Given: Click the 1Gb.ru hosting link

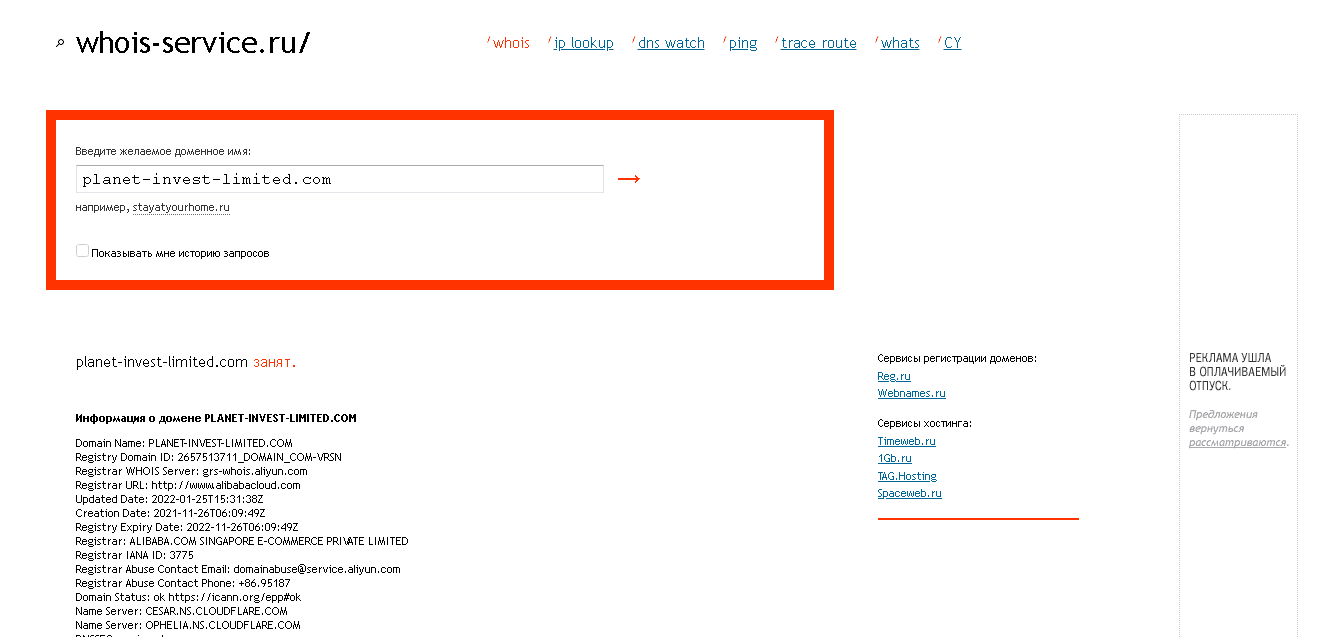Looking at the screenshot, I should [894, 459].
